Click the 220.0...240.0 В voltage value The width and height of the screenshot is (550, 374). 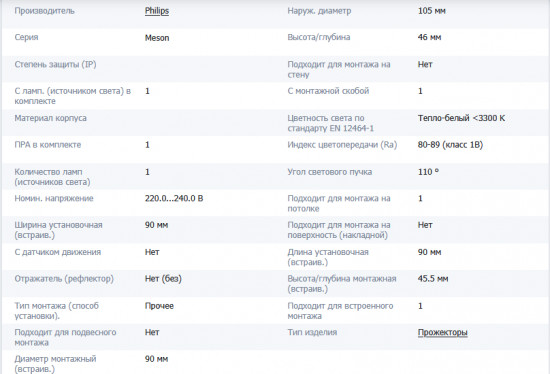(x=174, y=199)
